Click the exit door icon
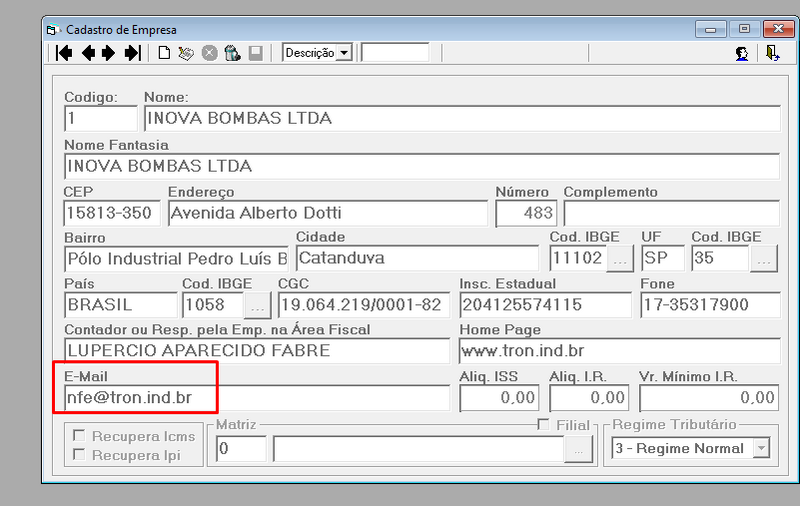Screen dimensions: 800x506 tap(772, 53)
